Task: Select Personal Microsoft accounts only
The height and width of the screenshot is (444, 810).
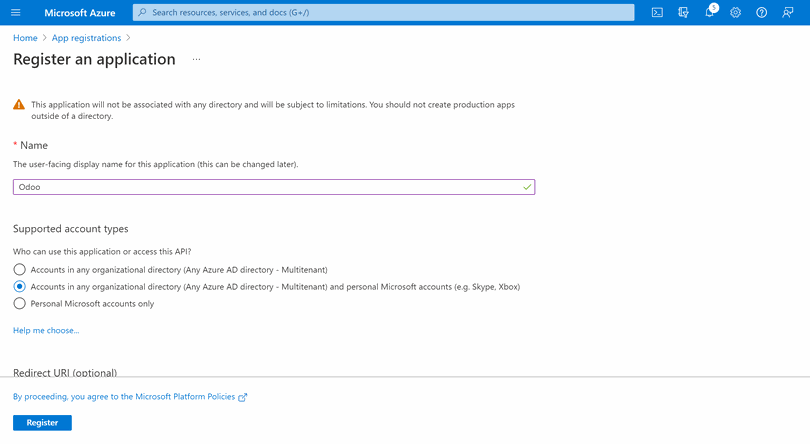Action: (x=19, y=304)
